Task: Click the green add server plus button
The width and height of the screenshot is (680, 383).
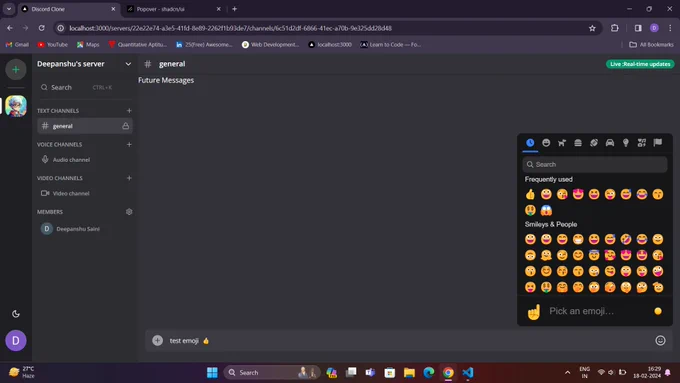Action: [x=16, y=69]
